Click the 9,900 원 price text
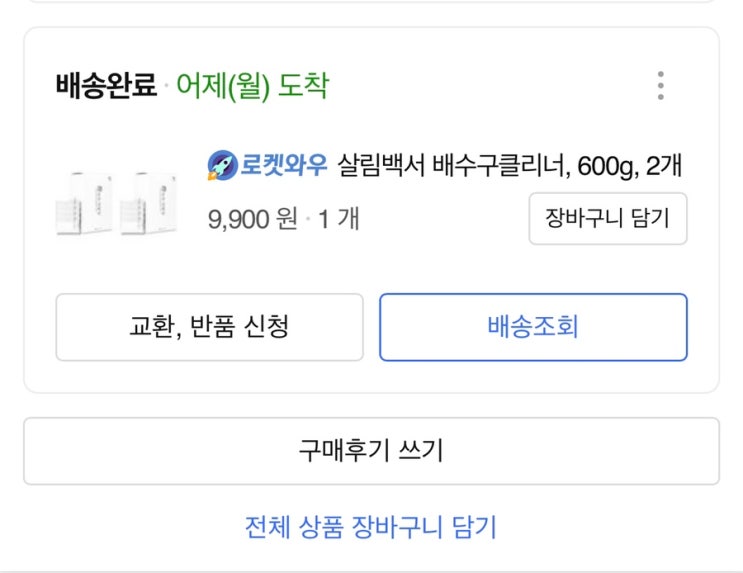This screenshot has height=573, width=743. click(253, 218)
